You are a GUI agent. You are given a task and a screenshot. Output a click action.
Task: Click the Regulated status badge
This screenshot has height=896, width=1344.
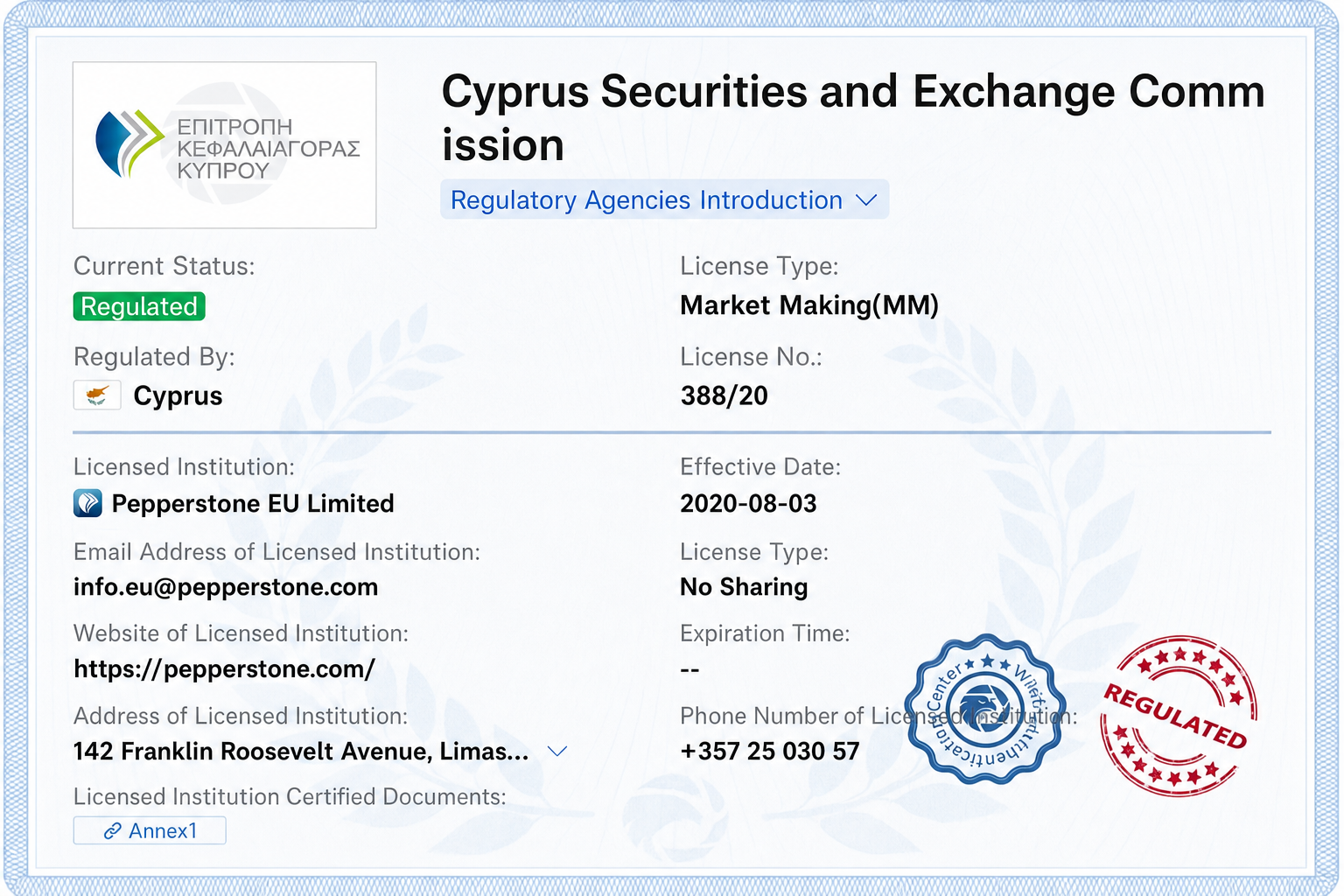[x=139, y=306]
